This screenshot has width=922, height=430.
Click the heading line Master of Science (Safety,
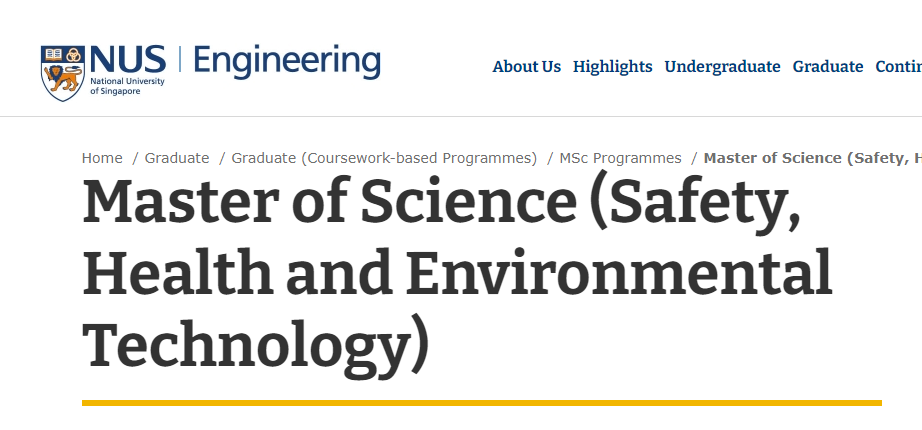pyautogui.click(x=442, y=202)
